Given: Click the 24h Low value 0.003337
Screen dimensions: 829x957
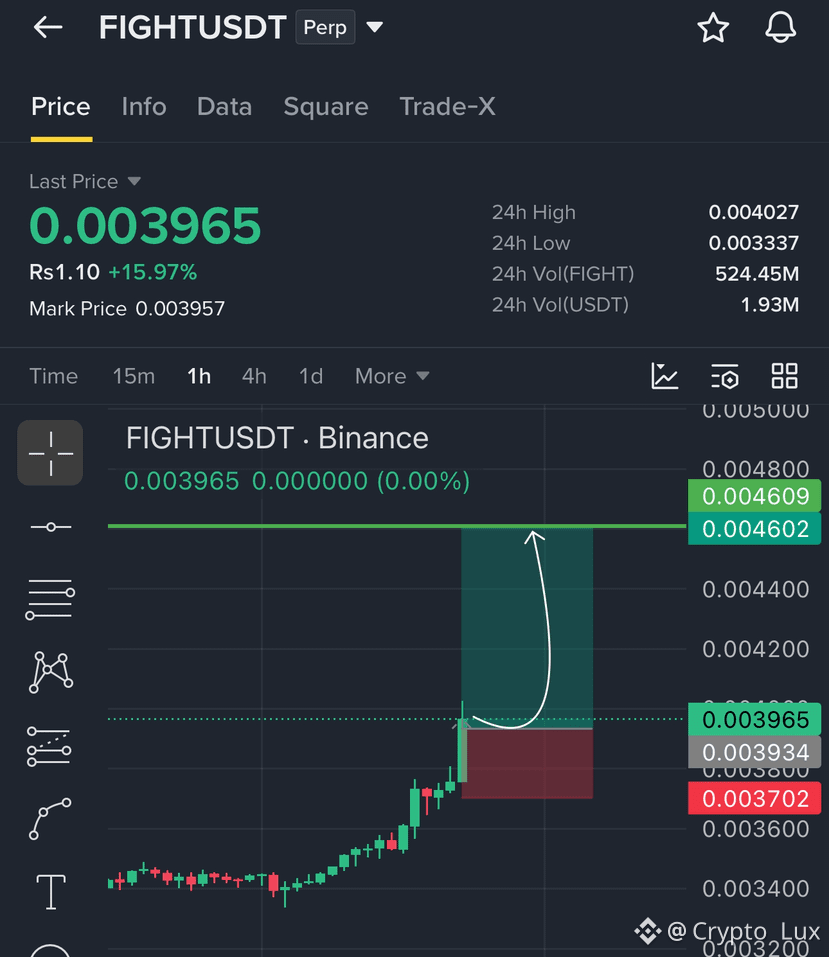Looking at the screenshot, I should pos(753,243).
